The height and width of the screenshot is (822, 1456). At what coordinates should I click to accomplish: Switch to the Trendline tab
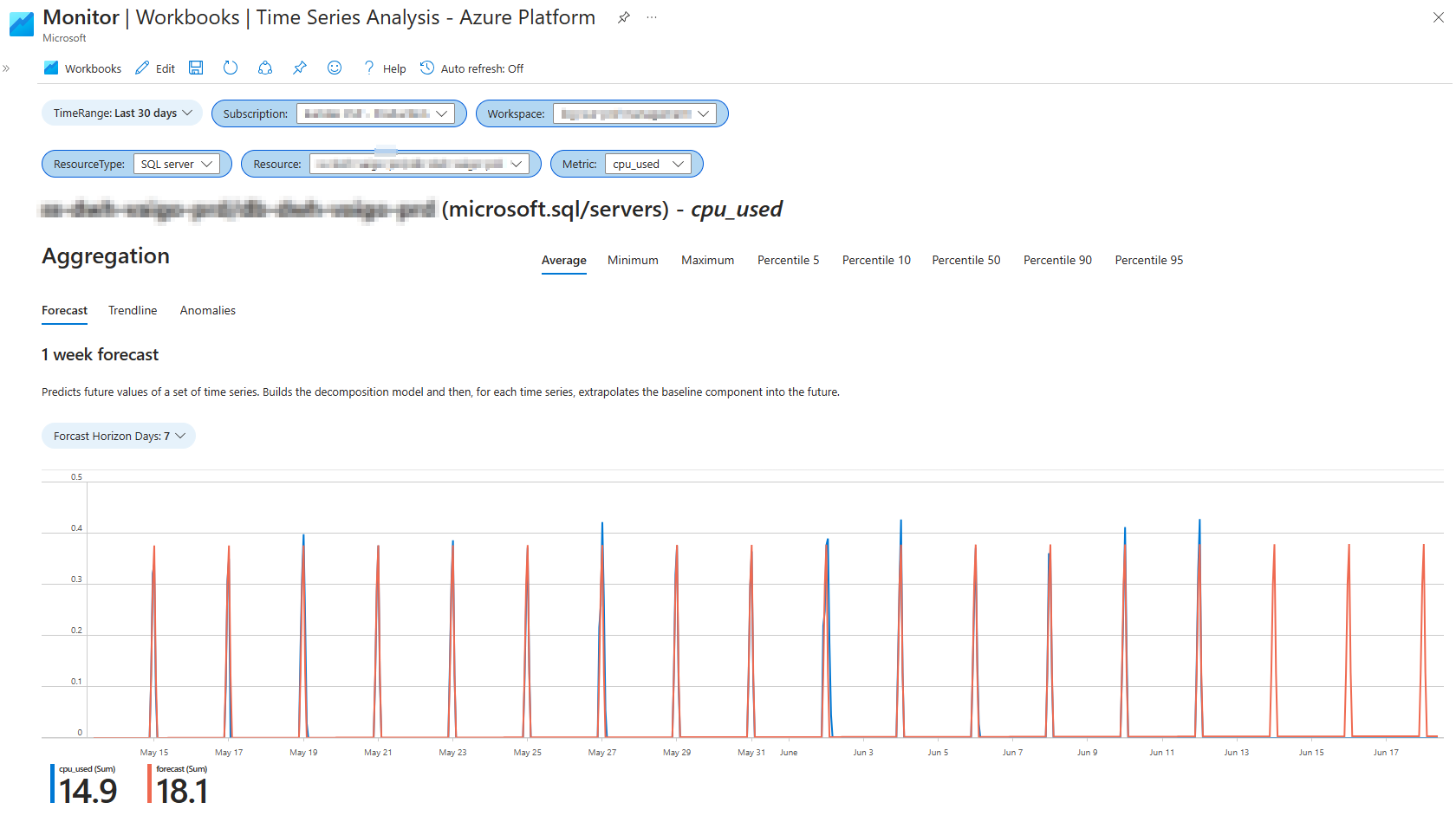133,310
